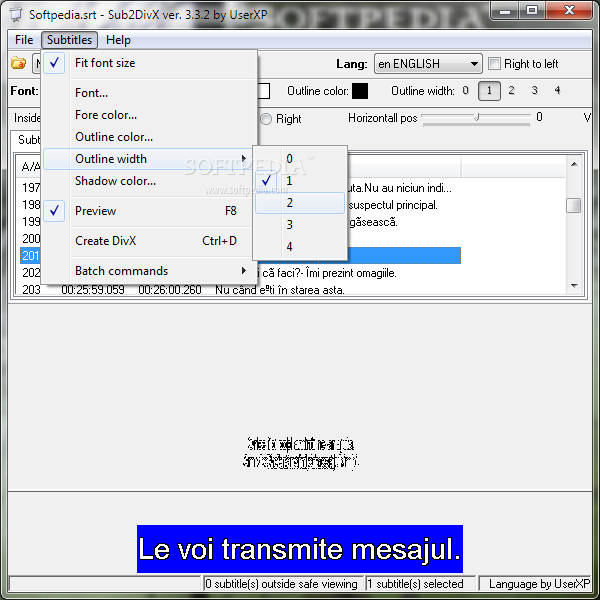Viewport: 600px width, 600px height.
Task: Set toolbar outline width to 0
Action: pos(465,91)
